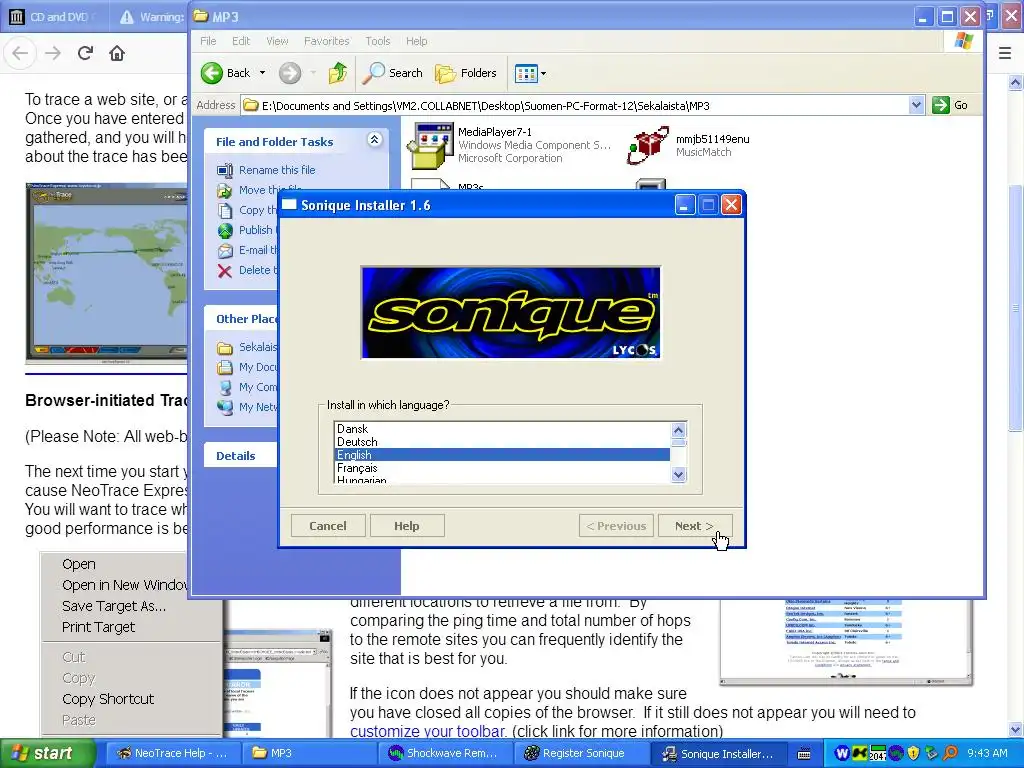Viewport: 1024px width, 768px height.
Task: Go up one folder level in MP3 window
Action: pos(338,73)
